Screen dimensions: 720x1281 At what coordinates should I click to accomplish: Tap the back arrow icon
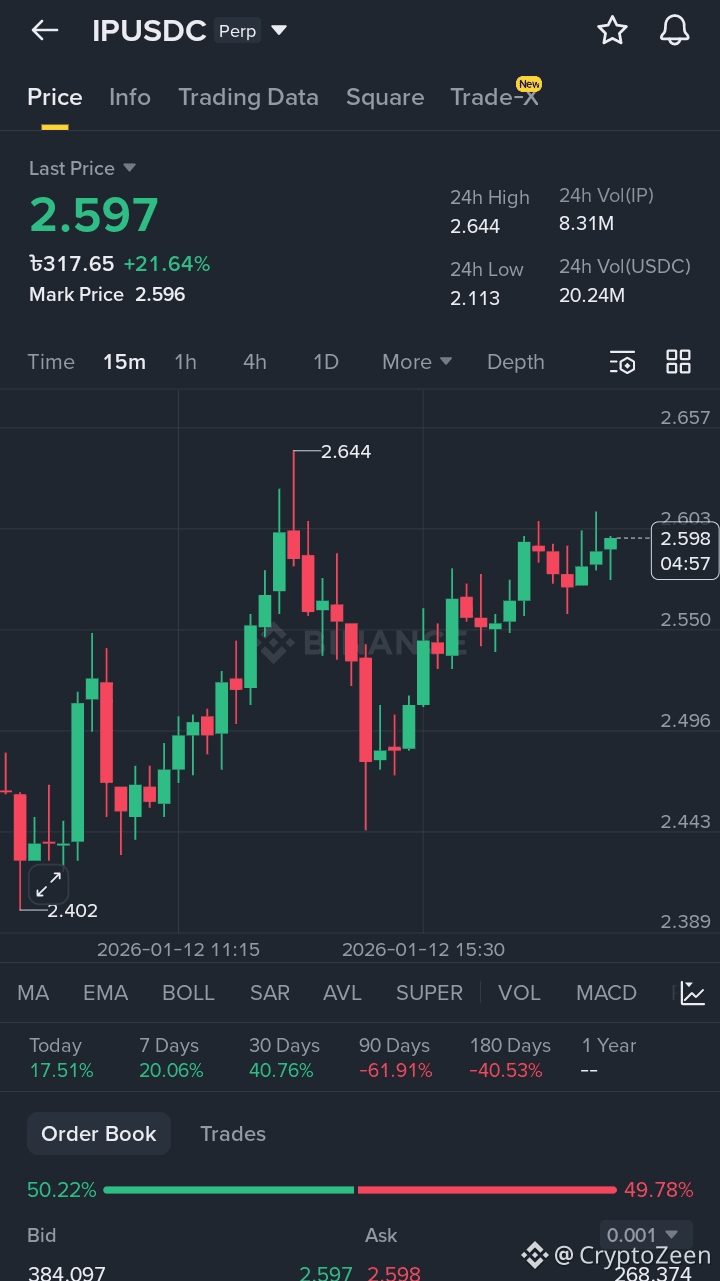coord(45,31)
